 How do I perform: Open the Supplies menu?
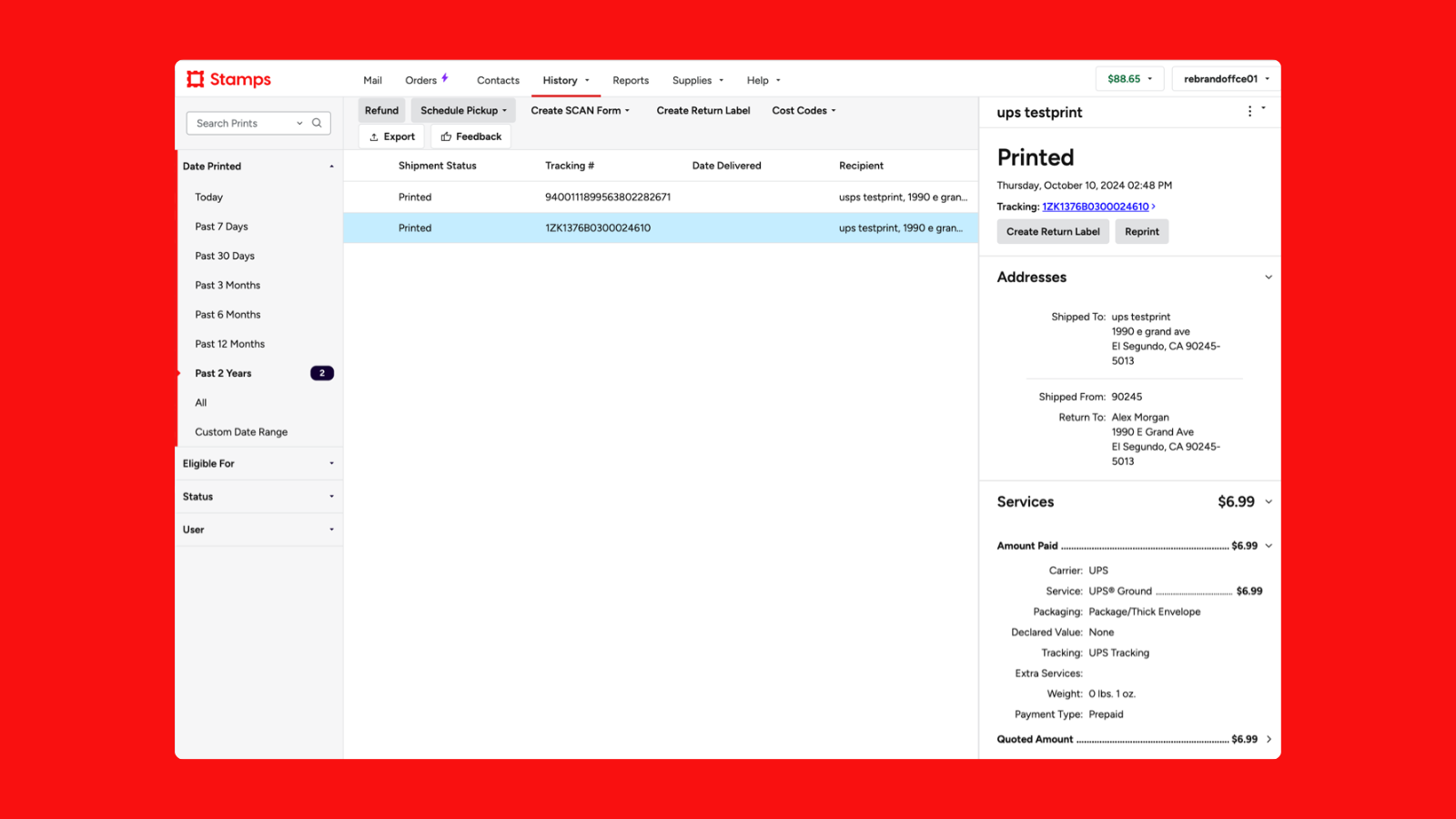click(x=698, y=80)
